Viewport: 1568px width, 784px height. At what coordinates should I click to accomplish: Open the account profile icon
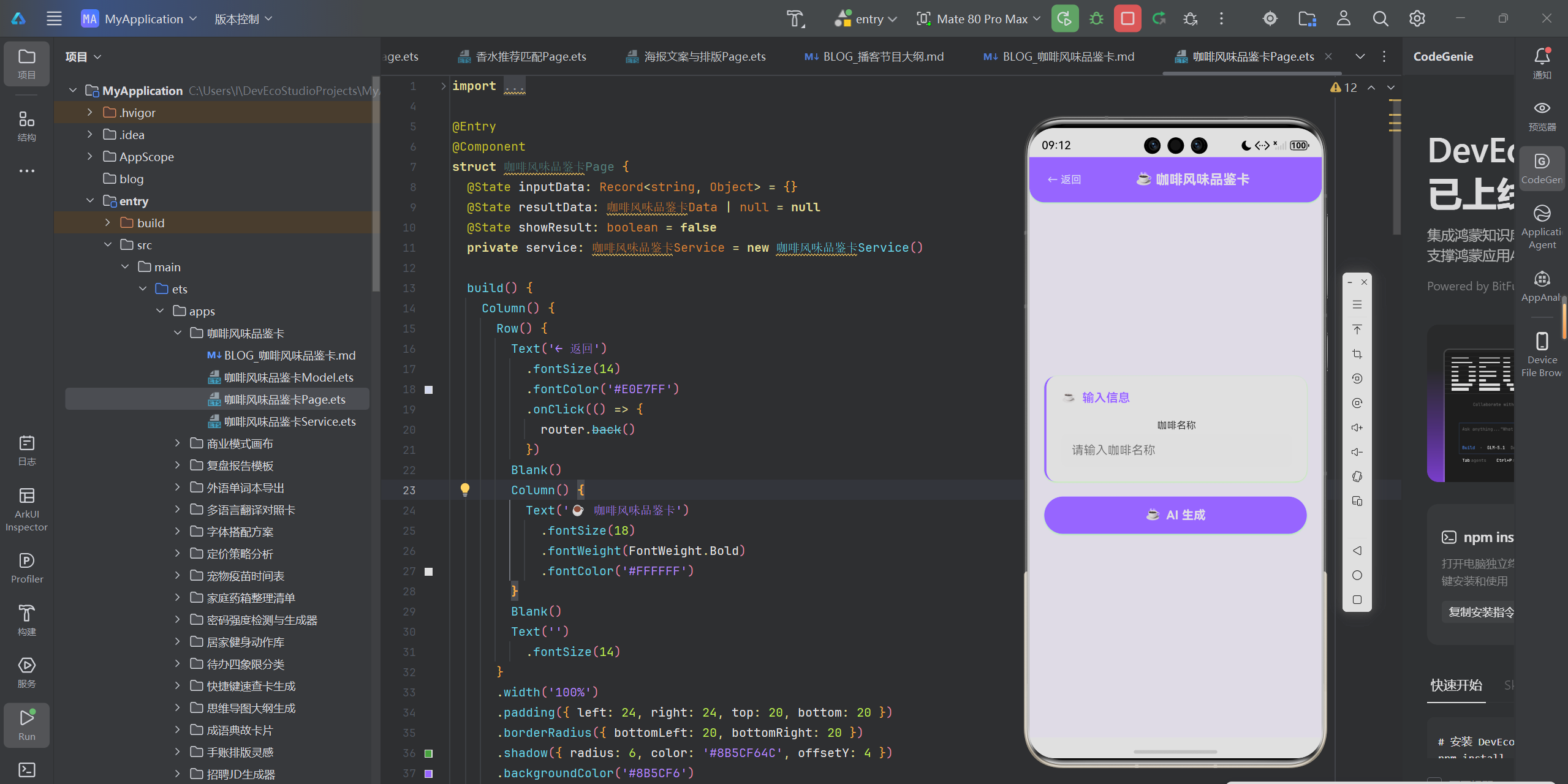point(1344,19)
